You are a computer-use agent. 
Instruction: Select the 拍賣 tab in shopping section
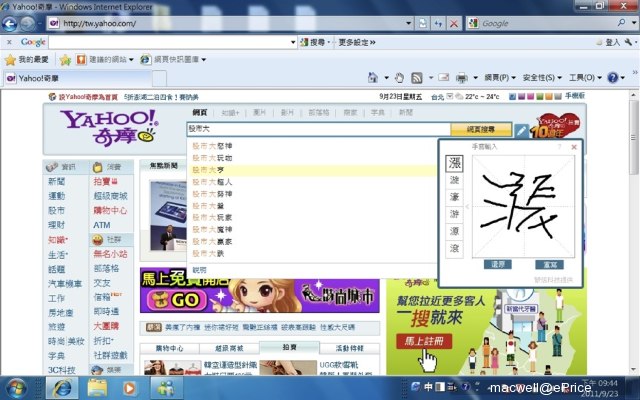[289, 347]
